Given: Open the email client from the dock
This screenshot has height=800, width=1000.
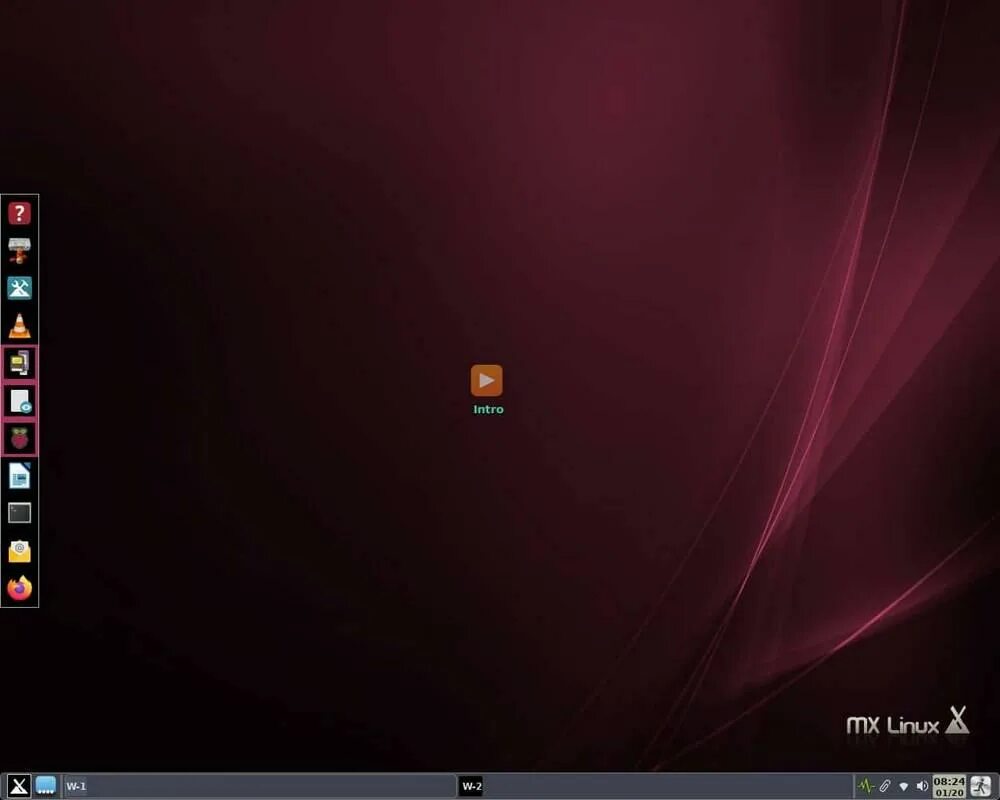Looking at the screenshot, I should coord(18,550).
